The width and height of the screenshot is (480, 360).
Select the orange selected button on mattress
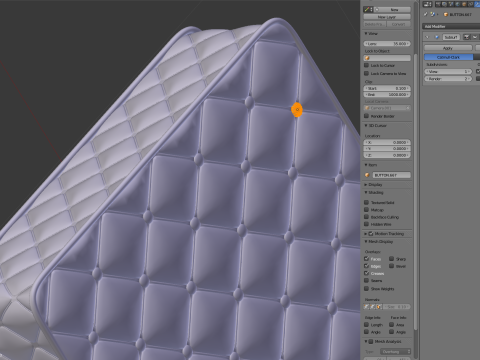pyautogui.click(x=297, y=110)
